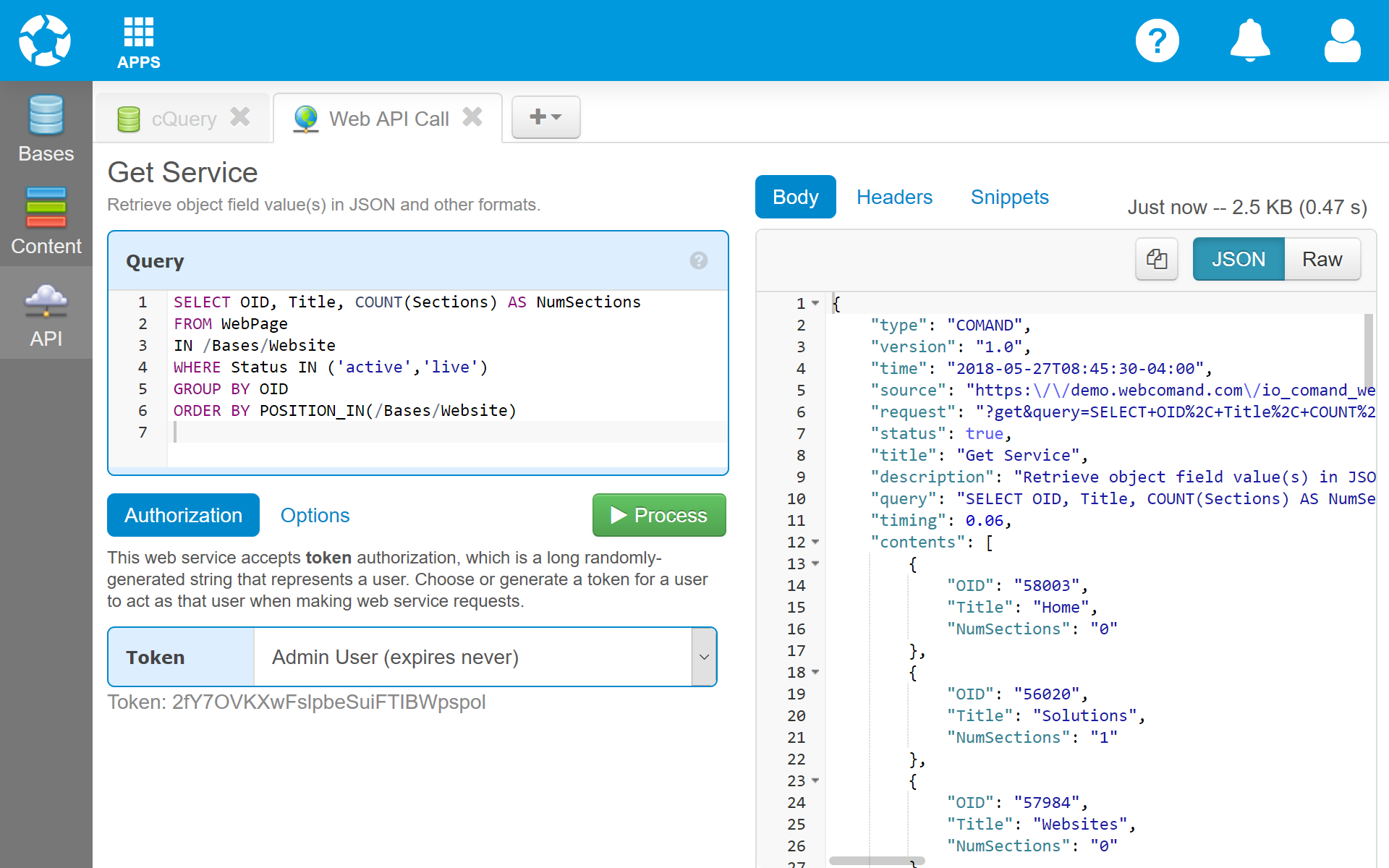Click the green Process button

point(659,515)
